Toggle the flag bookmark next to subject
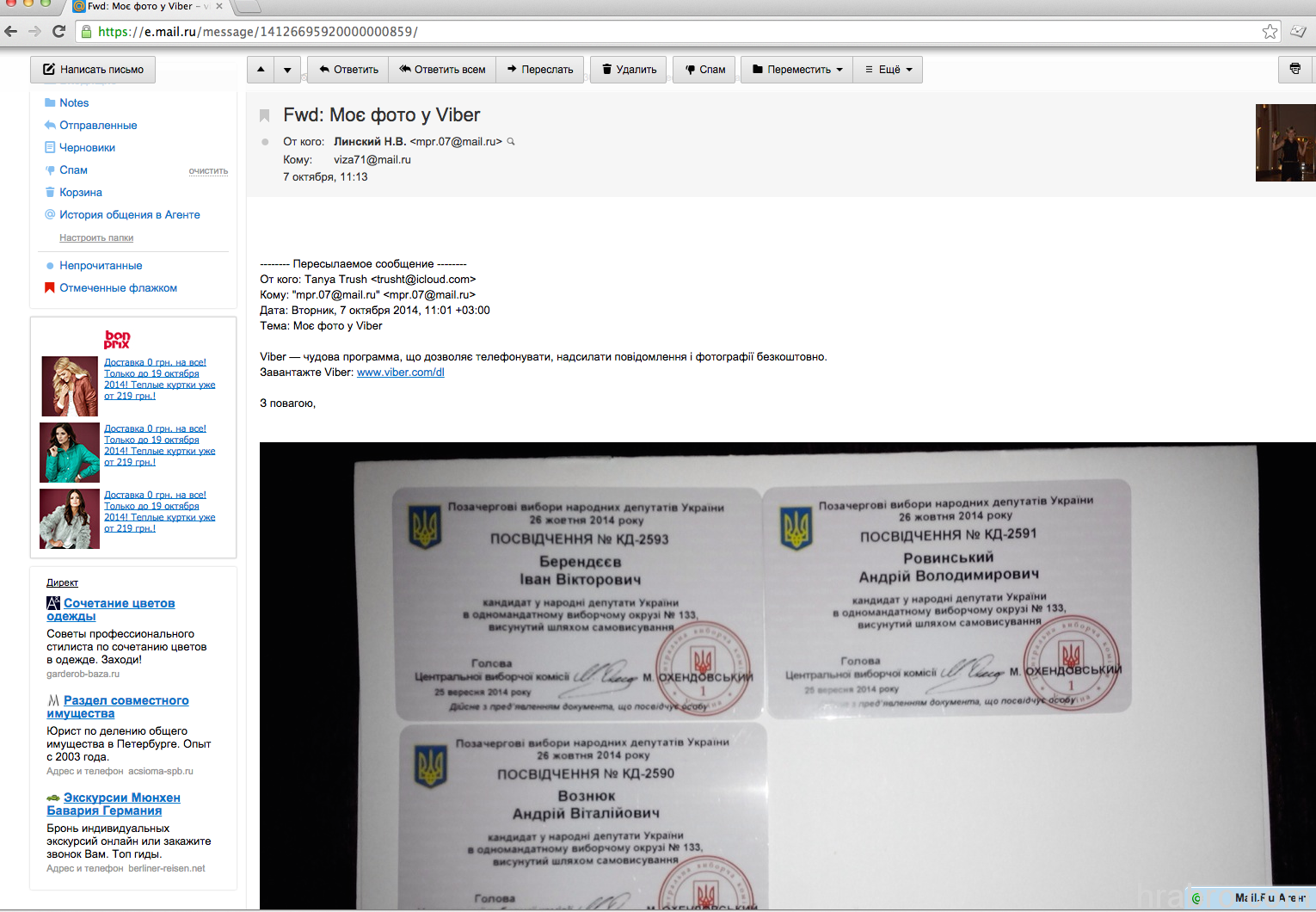1316x912 pixels. [265, 115]
